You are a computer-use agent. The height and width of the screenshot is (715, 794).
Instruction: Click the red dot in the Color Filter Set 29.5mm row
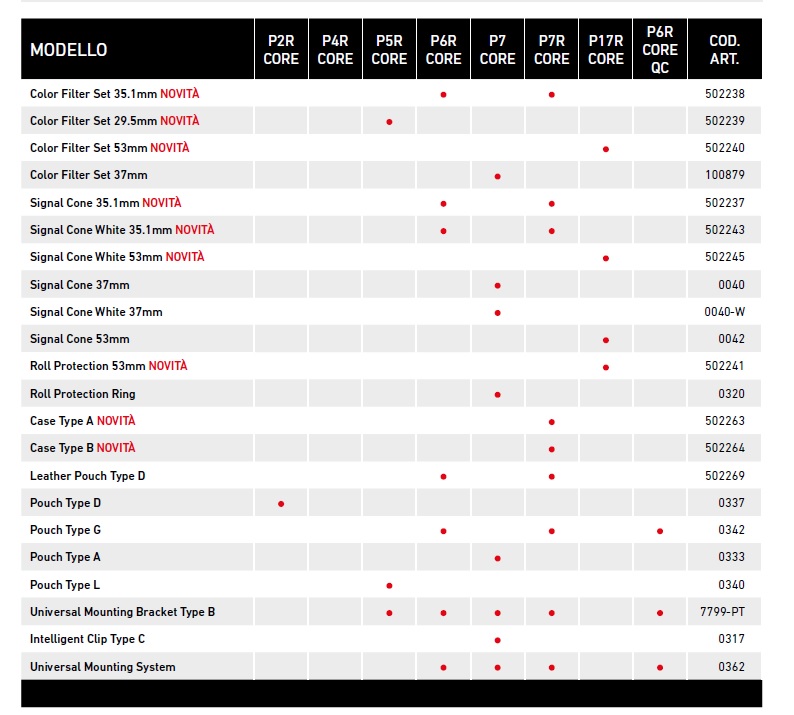pos(389,121)
